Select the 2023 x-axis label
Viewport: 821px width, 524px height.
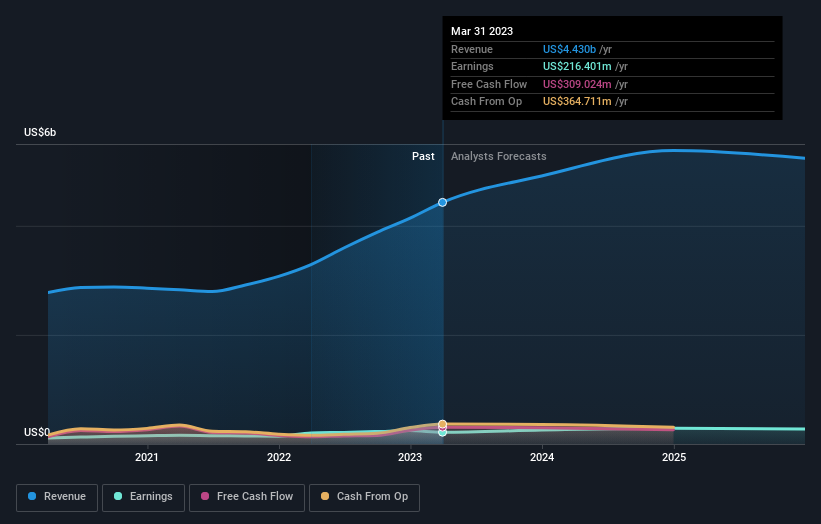pos(410,457)
